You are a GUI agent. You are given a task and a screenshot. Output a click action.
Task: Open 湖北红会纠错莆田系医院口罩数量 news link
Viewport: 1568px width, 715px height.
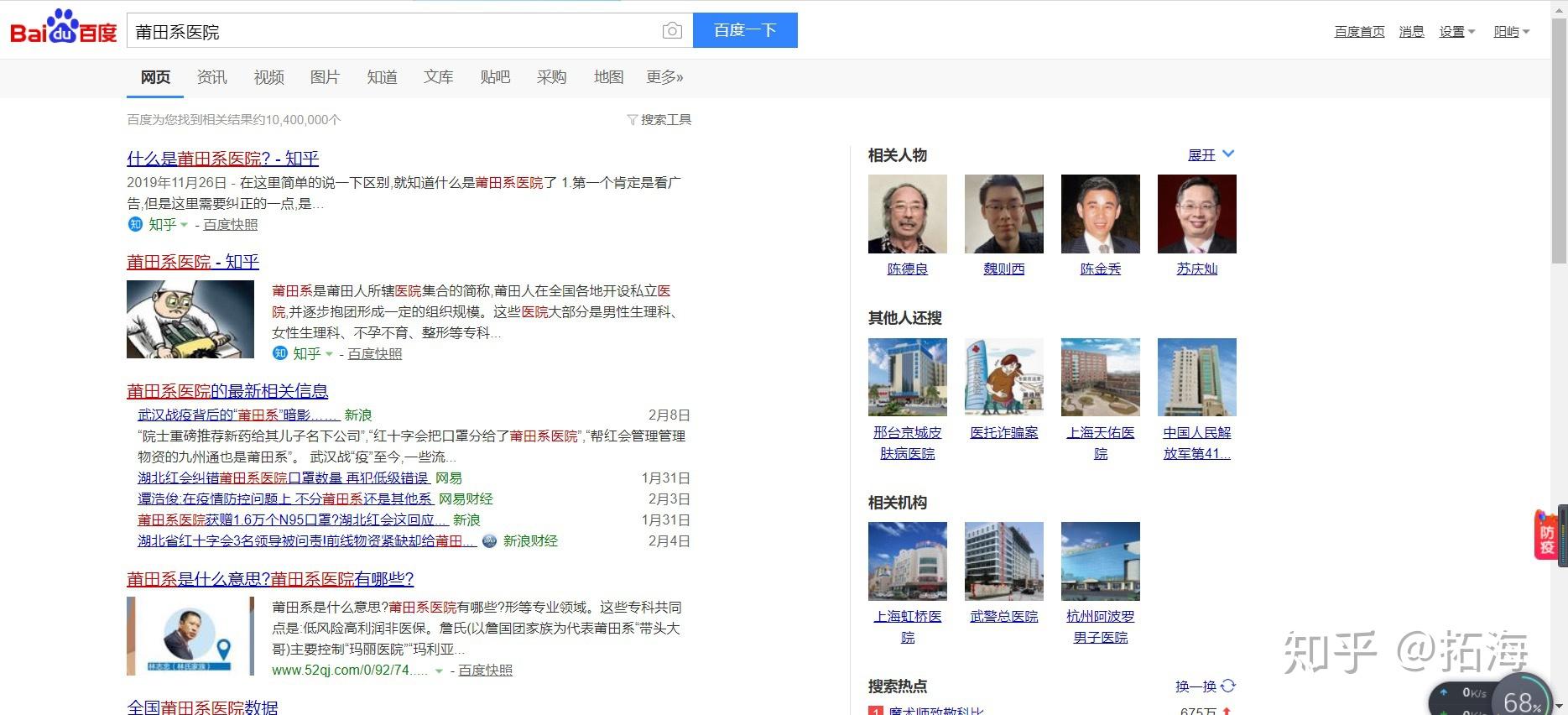coord(284,478)
